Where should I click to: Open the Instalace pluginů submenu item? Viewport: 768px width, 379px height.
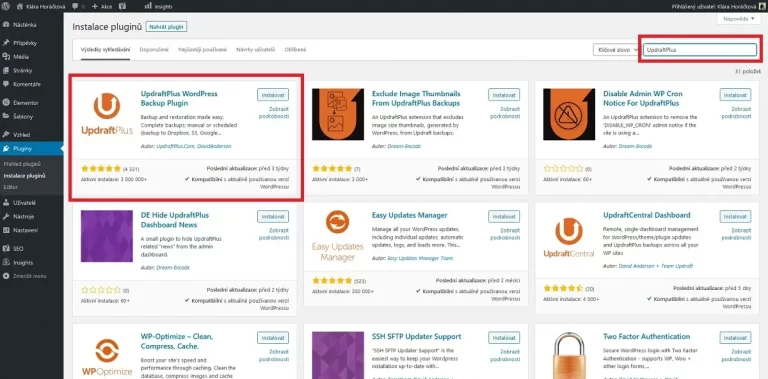24,175
